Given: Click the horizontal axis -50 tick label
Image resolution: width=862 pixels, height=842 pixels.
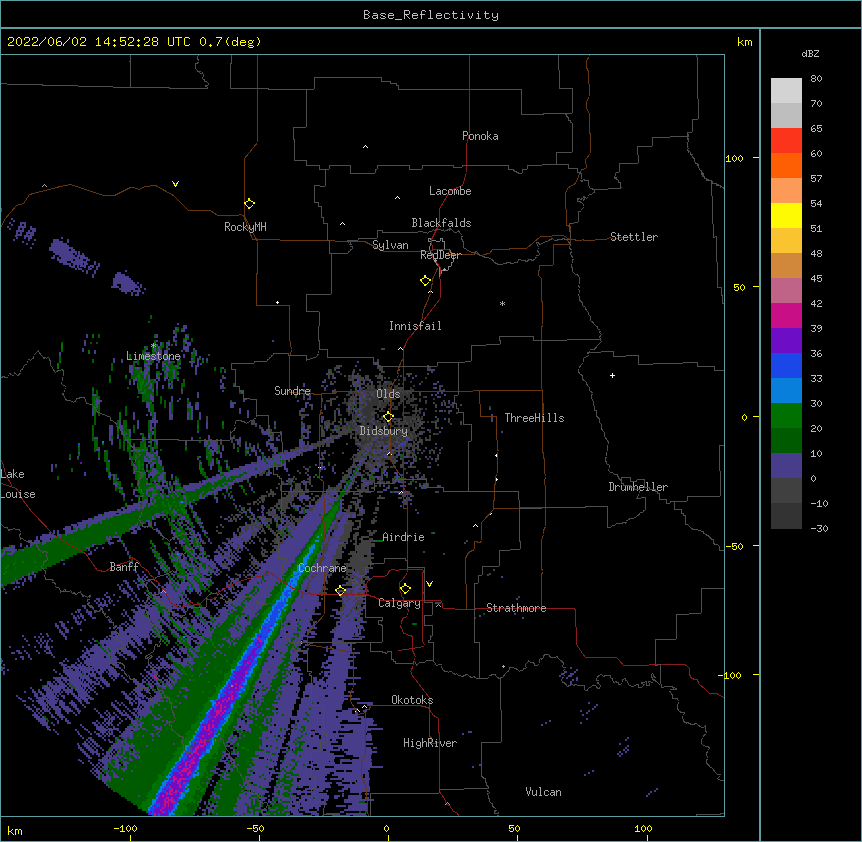Looking at the screenshot, I should (x=255, y=828).
